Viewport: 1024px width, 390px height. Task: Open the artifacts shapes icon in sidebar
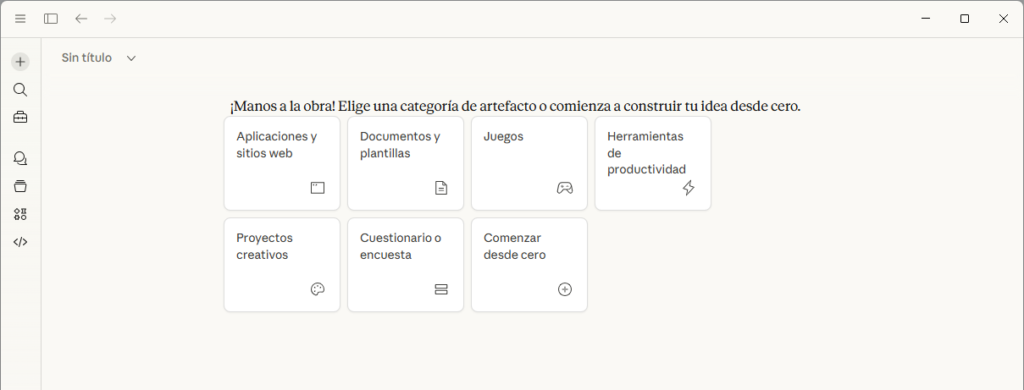(x=20, y=214)
